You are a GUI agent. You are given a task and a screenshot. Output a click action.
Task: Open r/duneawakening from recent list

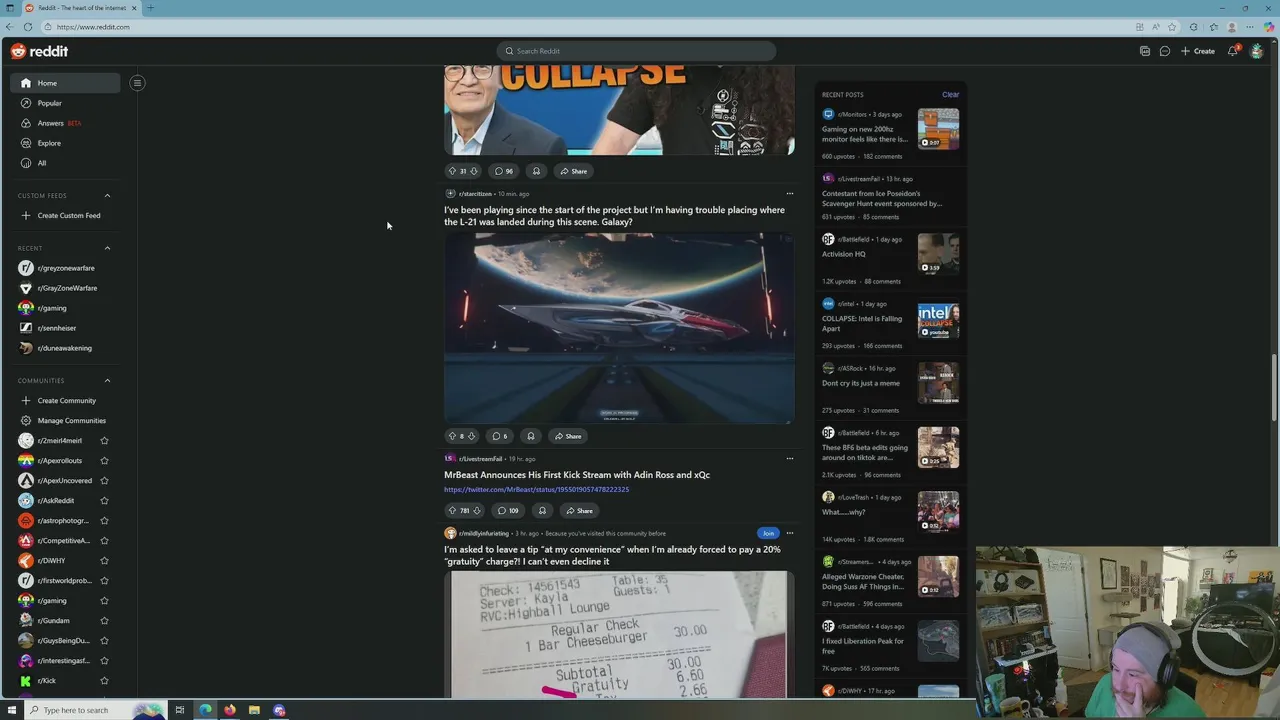coord(66,348)
